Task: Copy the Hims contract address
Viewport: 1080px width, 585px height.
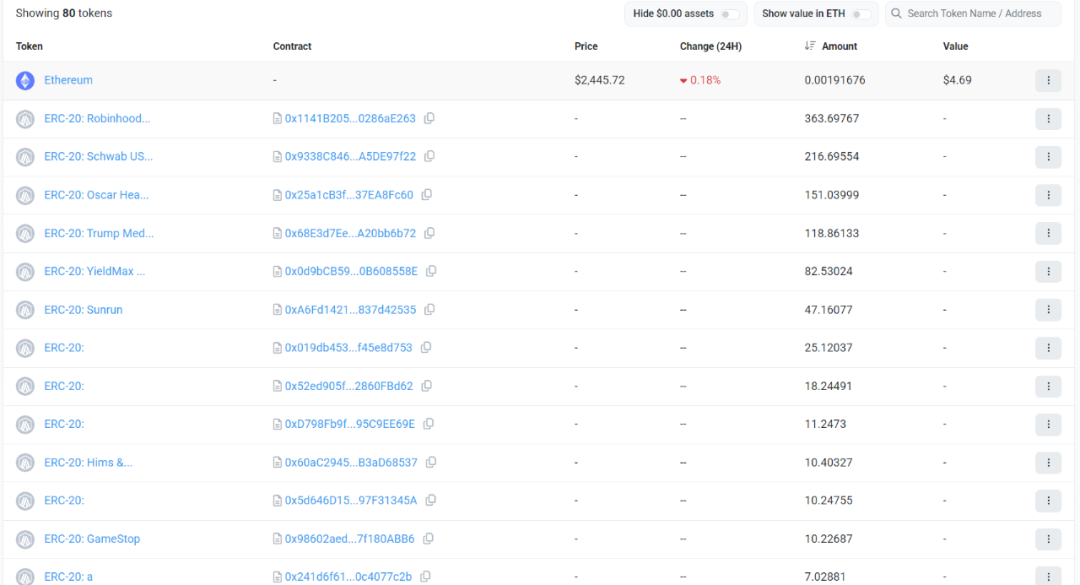Action: [x=429, y=462]
